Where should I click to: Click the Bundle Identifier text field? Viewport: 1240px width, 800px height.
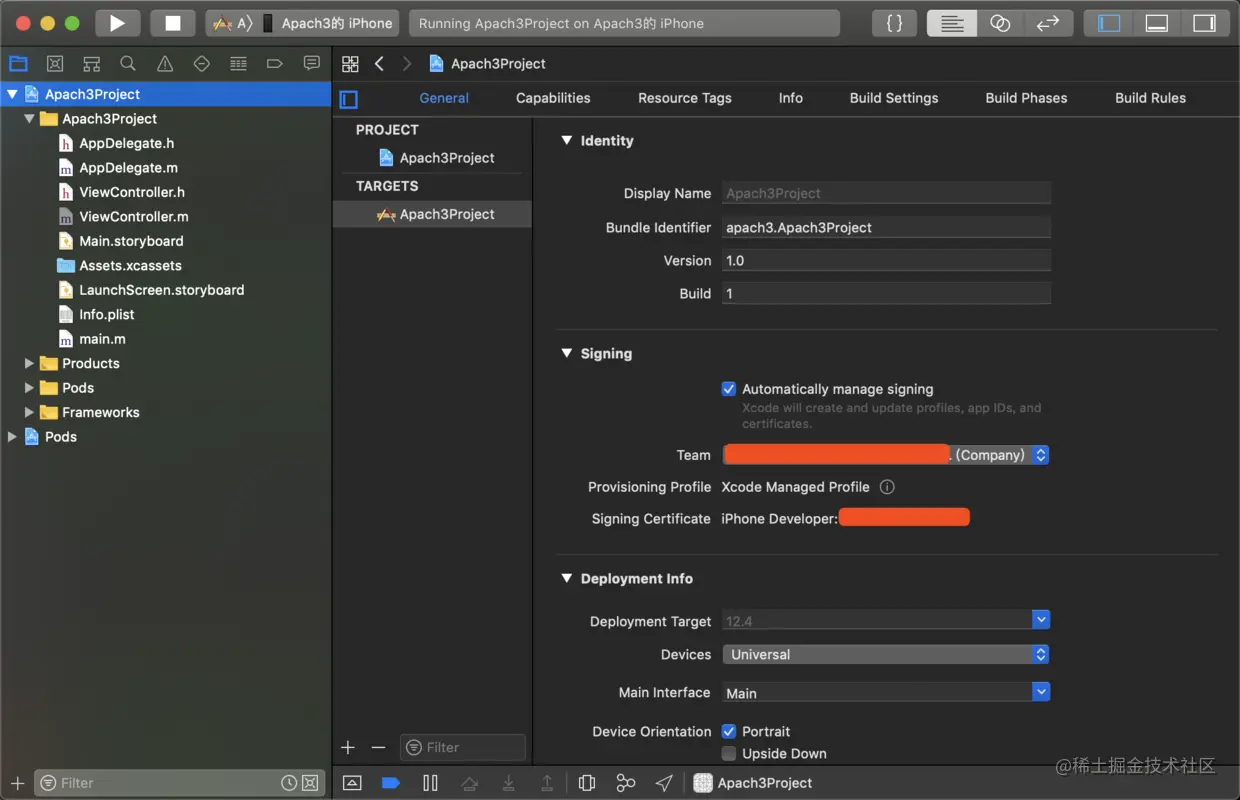click(x=885, y=227)
